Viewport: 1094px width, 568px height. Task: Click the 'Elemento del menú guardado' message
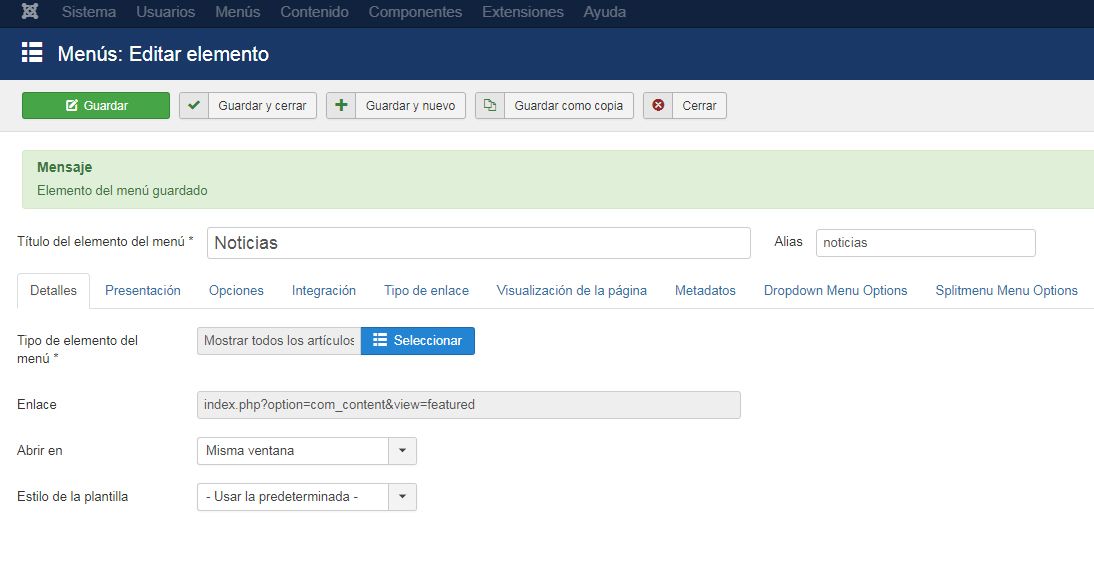pos(122,190)
